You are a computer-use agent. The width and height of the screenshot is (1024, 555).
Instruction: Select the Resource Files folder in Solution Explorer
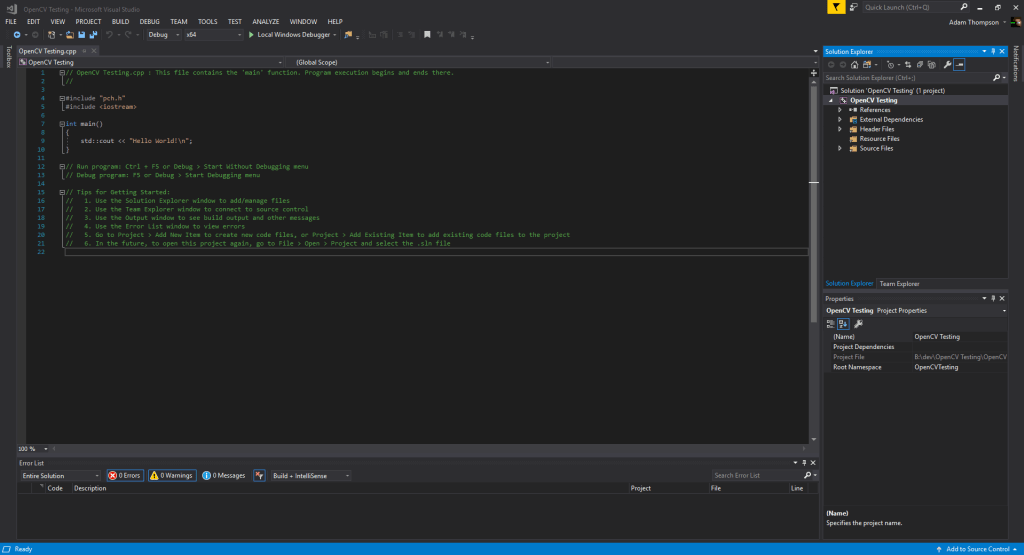(879, 139)
